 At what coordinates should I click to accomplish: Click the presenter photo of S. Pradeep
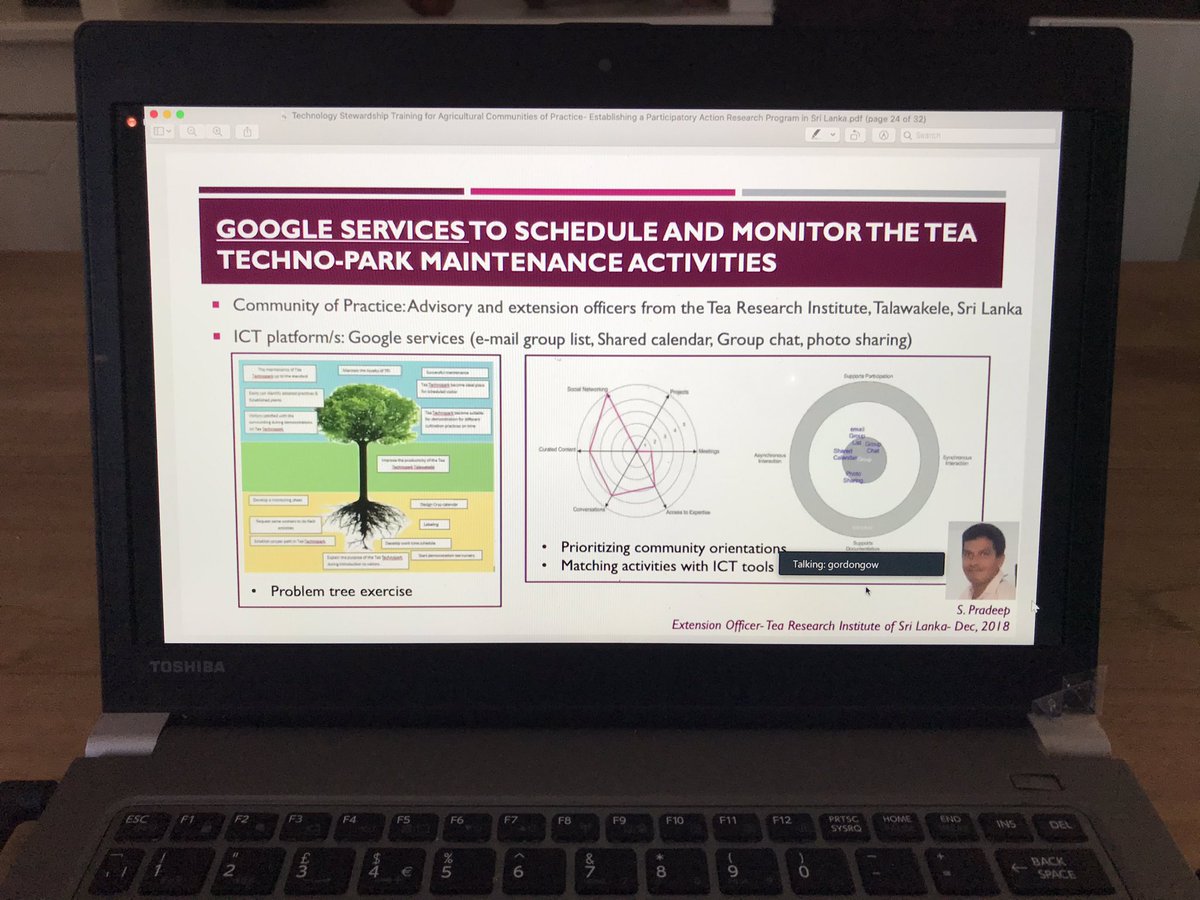tap(982, 560)
